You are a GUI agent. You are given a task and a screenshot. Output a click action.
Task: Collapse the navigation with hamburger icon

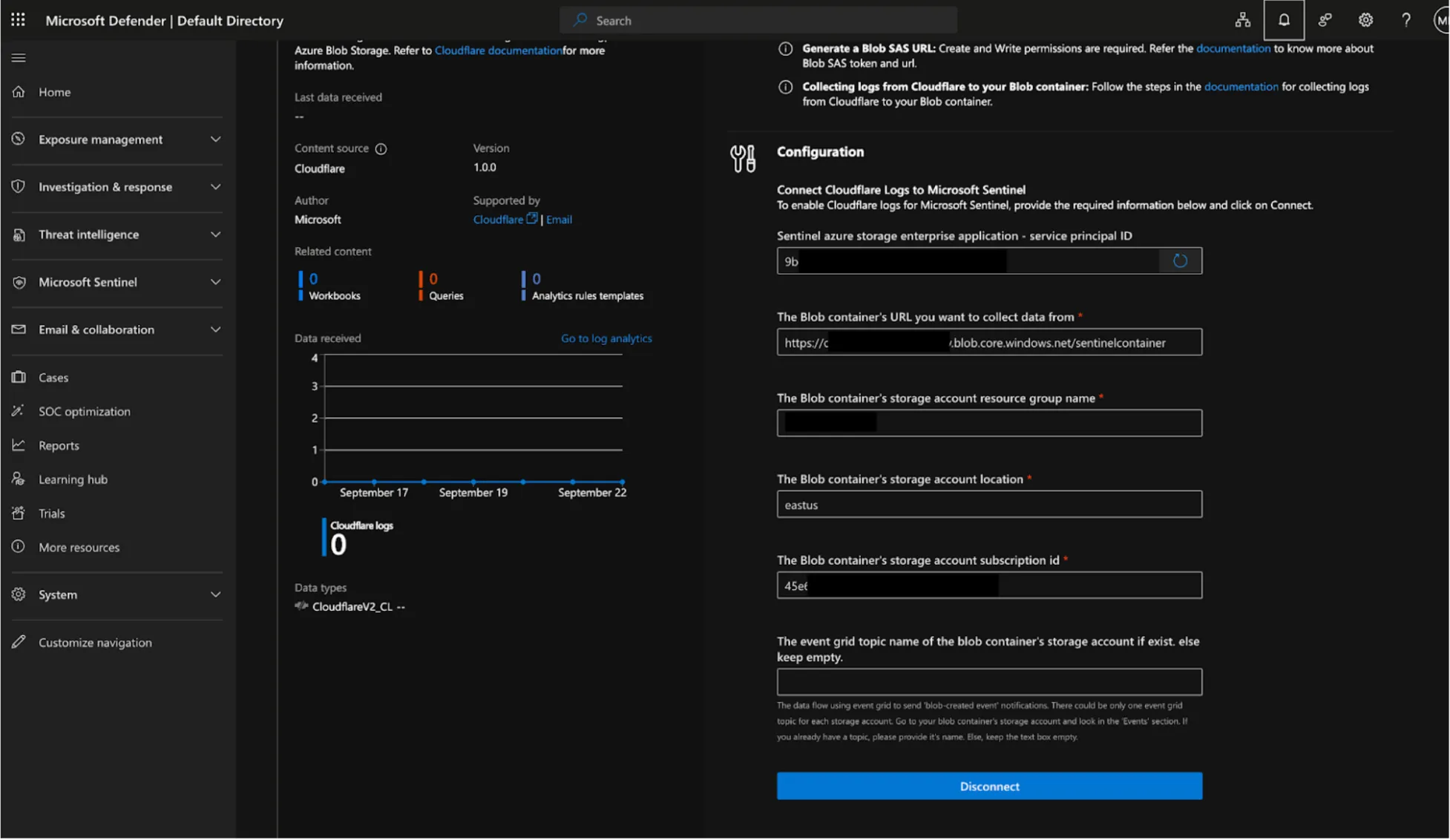coord(19,57)
